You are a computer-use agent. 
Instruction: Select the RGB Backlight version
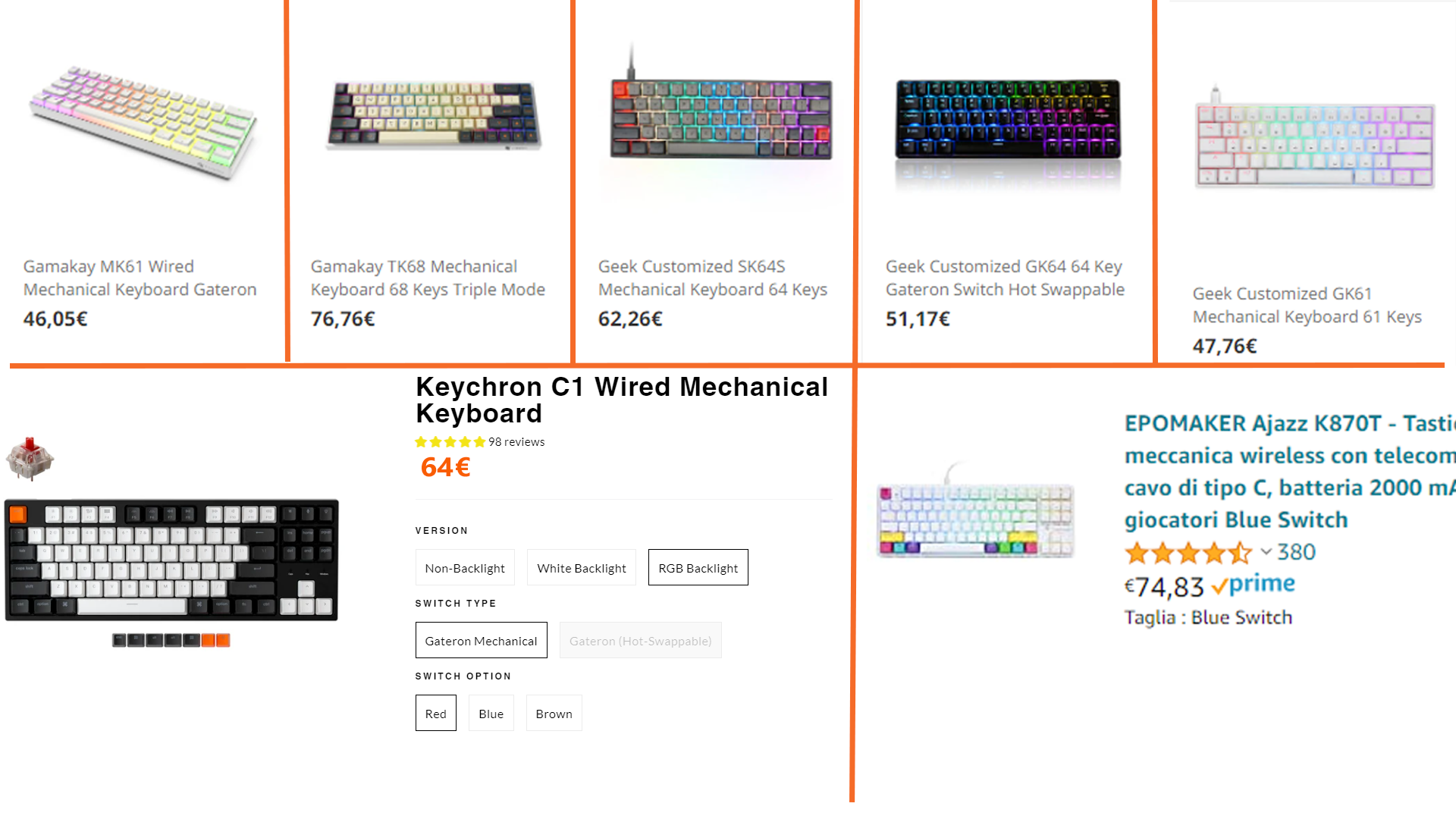point(698,567)
